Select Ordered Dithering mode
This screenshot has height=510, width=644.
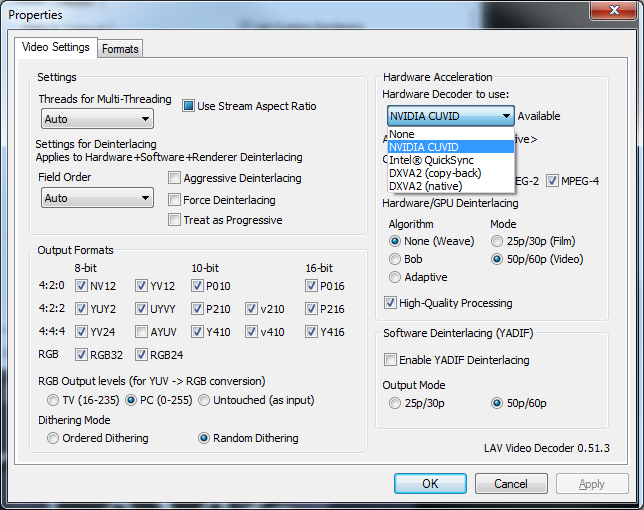pyautogui.click(x=53, y=438)
